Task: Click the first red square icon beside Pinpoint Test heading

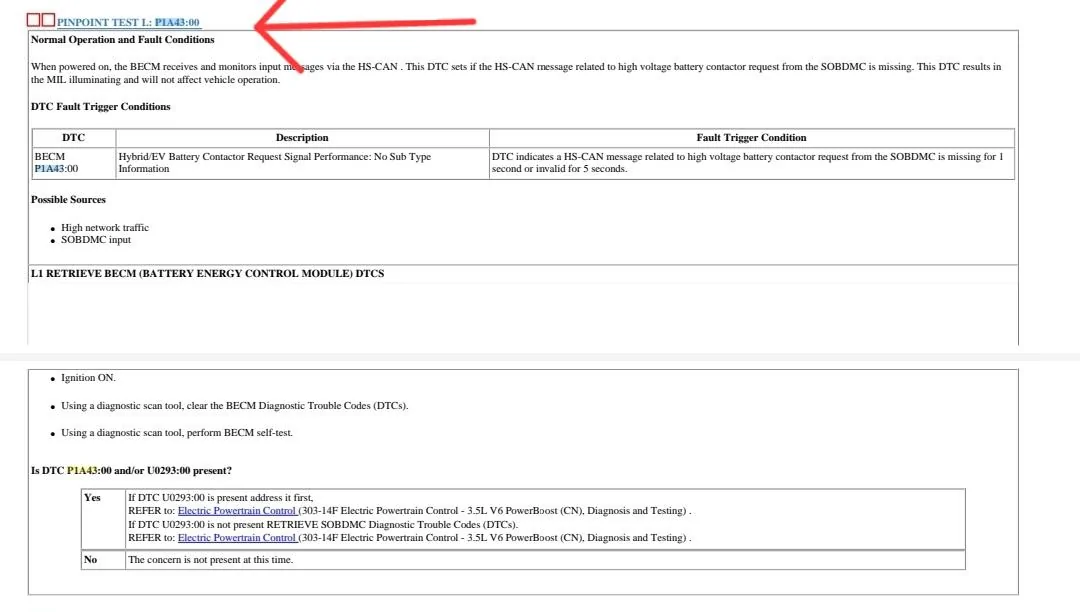Action: [x=33, y=20]
